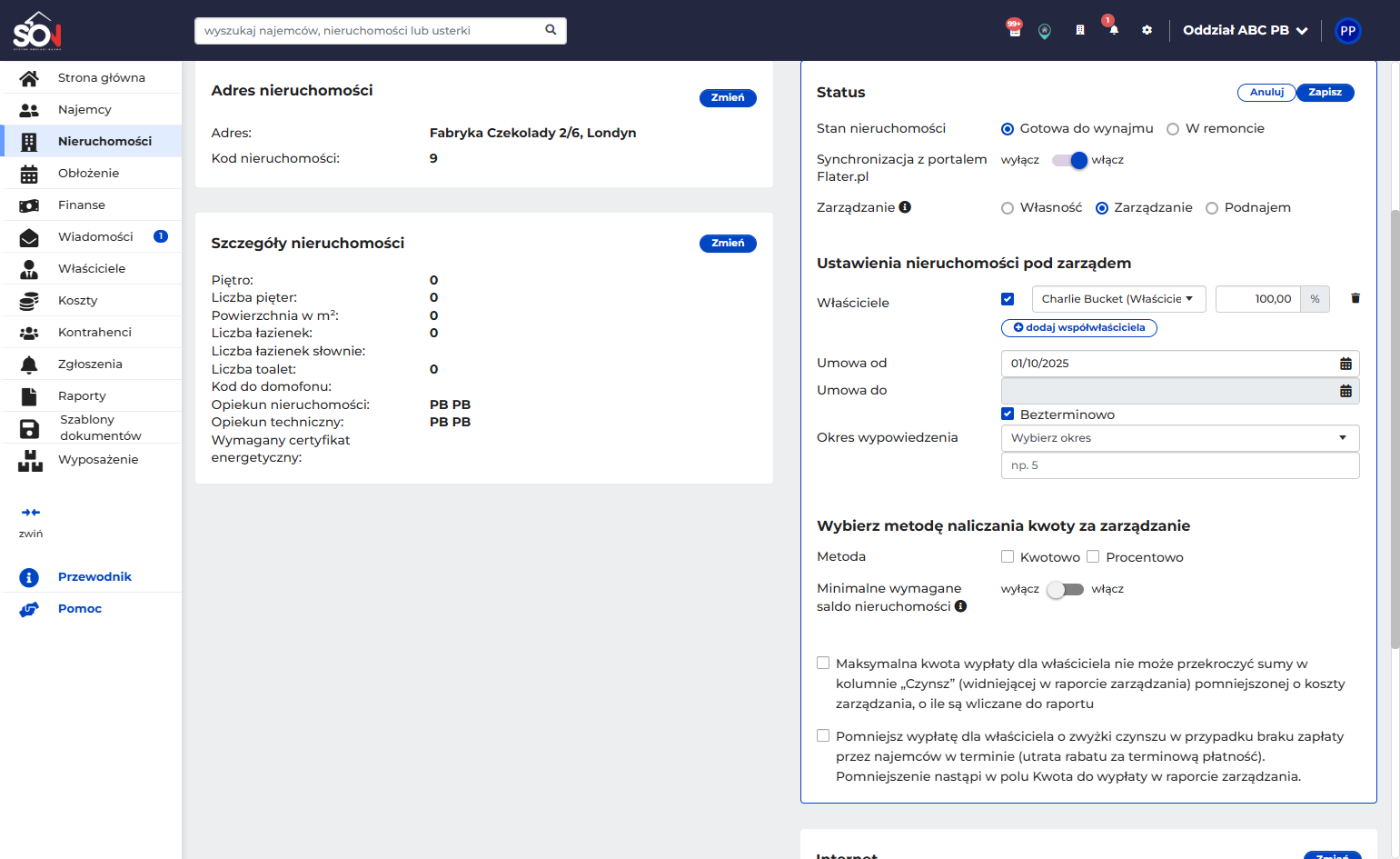The image size is (1400, 859).
Task: Open the Oddział ABC PB branch dropdown
Action: [1246, 30]
